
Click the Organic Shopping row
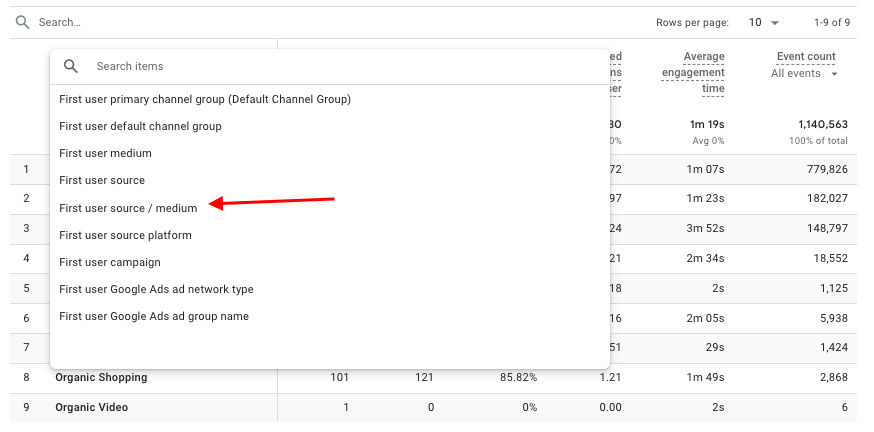[x=101, y=378]
